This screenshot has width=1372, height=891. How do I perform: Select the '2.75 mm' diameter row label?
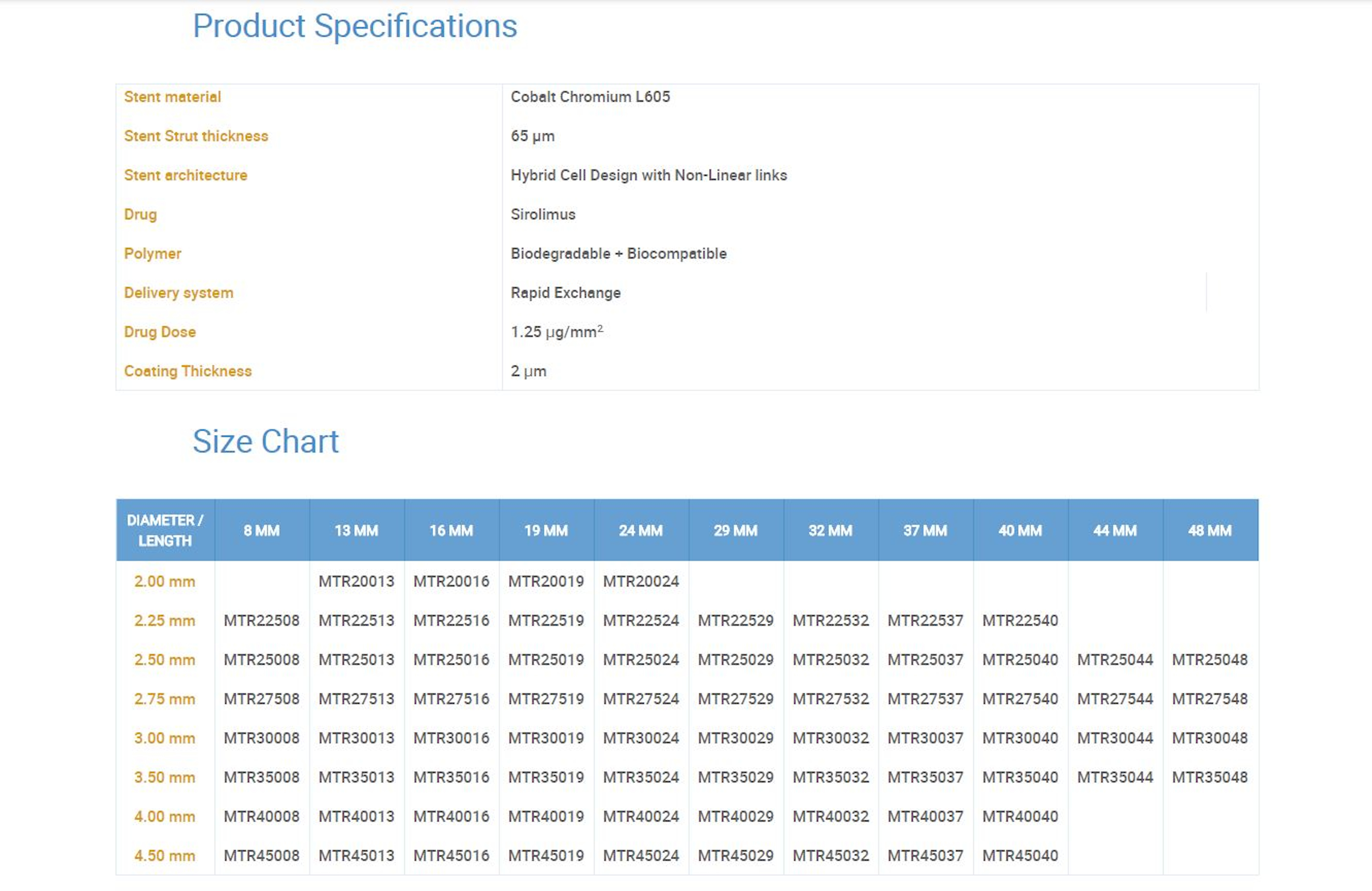(x=165, y=699)
